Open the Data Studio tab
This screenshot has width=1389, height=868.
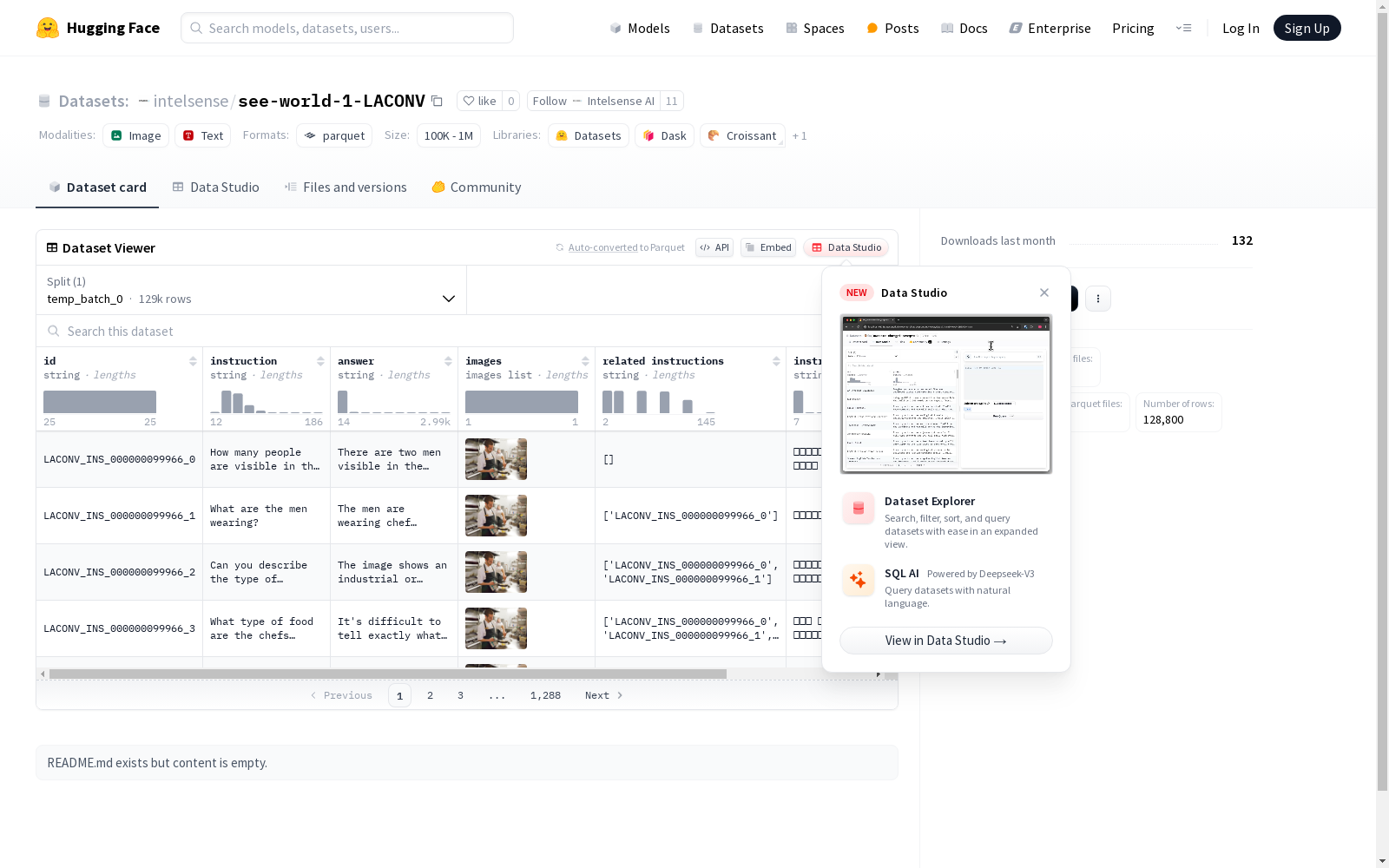[216, 187]
